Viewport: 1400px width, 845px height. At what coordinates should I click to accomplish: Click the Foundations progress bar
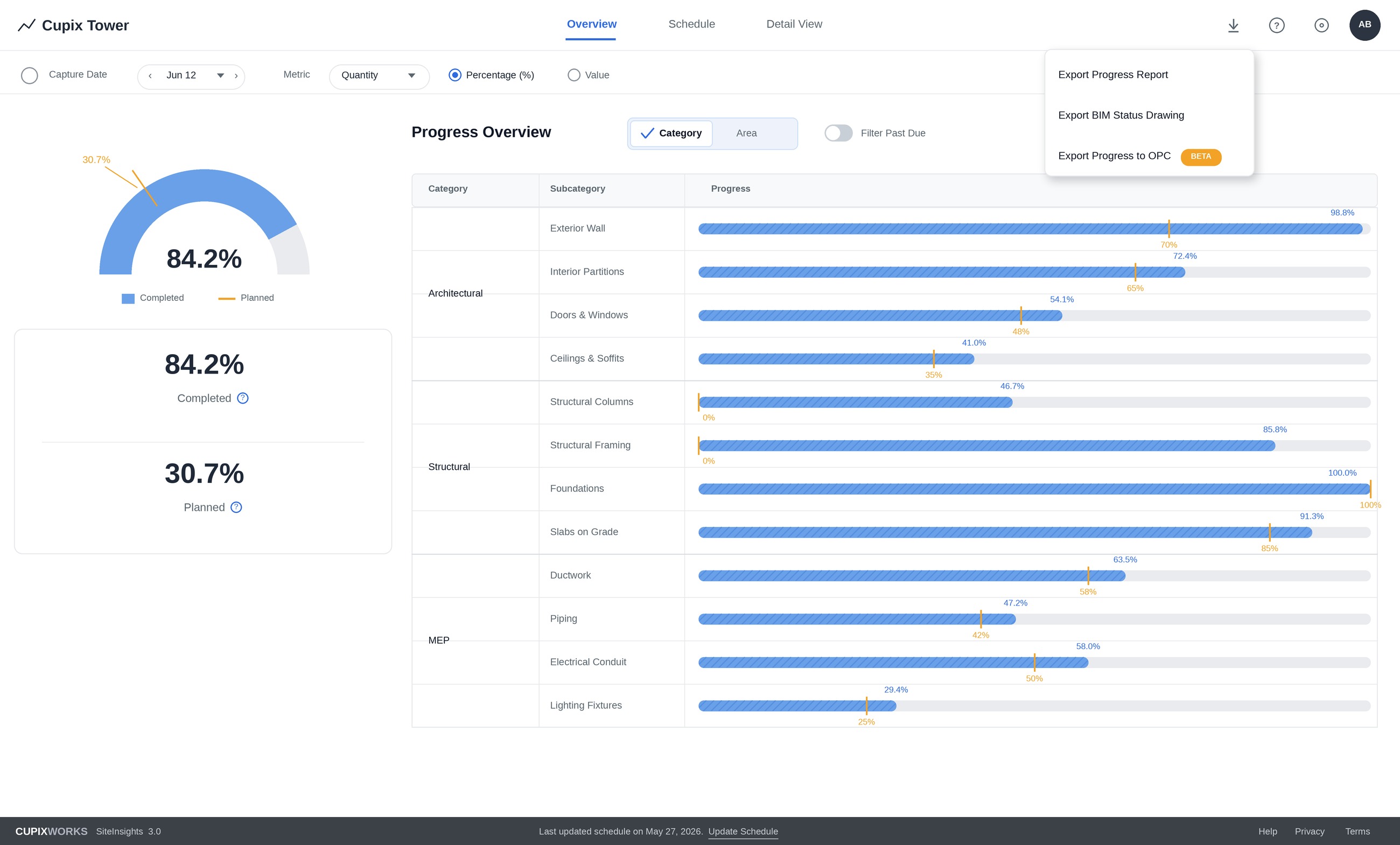point(1034,489)
